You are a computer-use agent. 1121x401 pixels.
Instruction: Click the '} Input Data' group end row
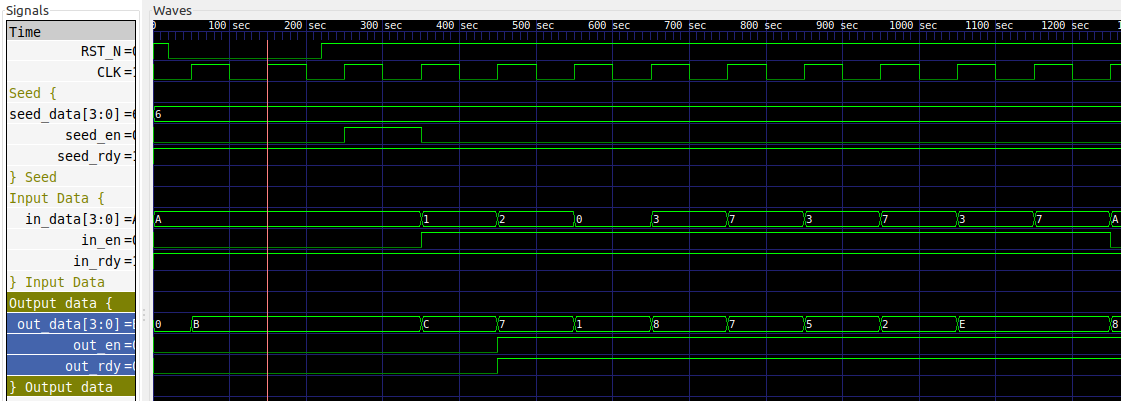point(71,282)
